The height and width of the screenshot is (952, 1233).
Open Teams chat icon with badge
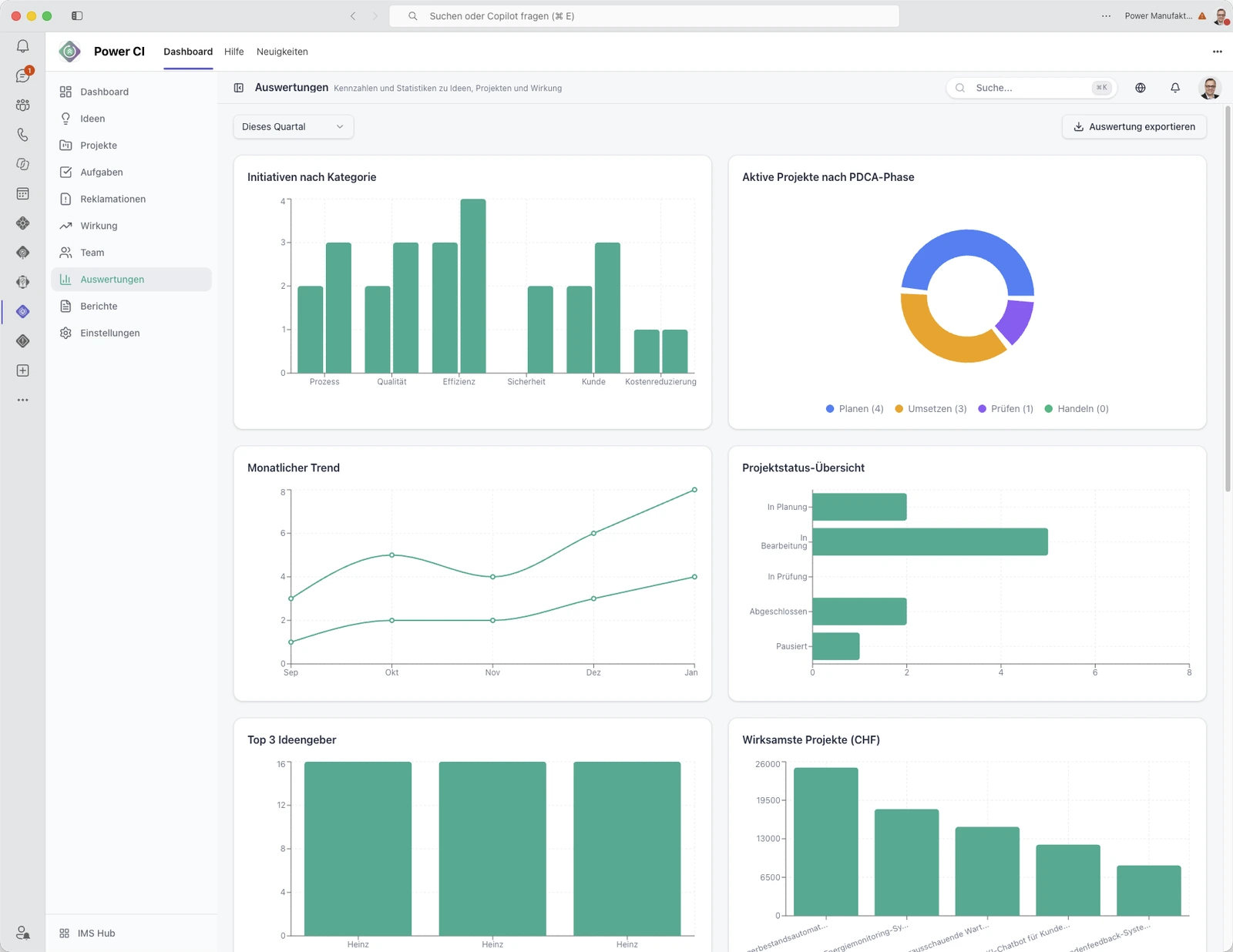click(x=23, y=75)
